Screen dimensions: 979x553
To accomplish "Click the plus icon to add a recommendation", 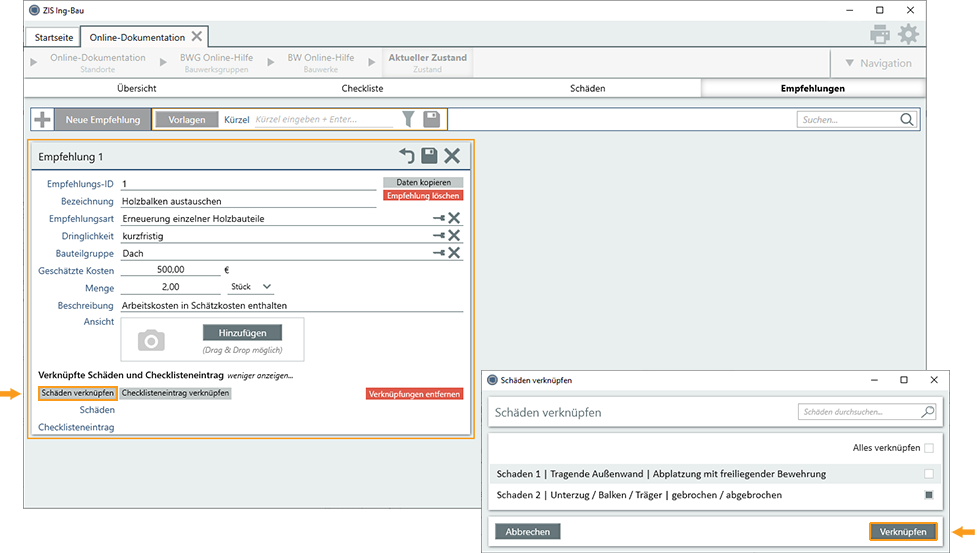I will [x=43, y=120].
